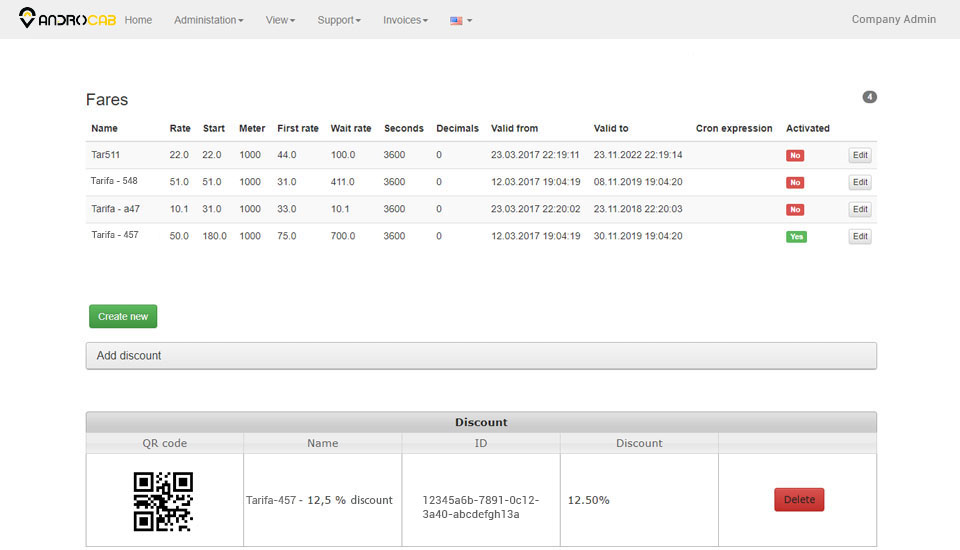Edit the Tarifa - 548 fare
The height and width of the screenshot is (550, 960).
click(x=860, y=182)
